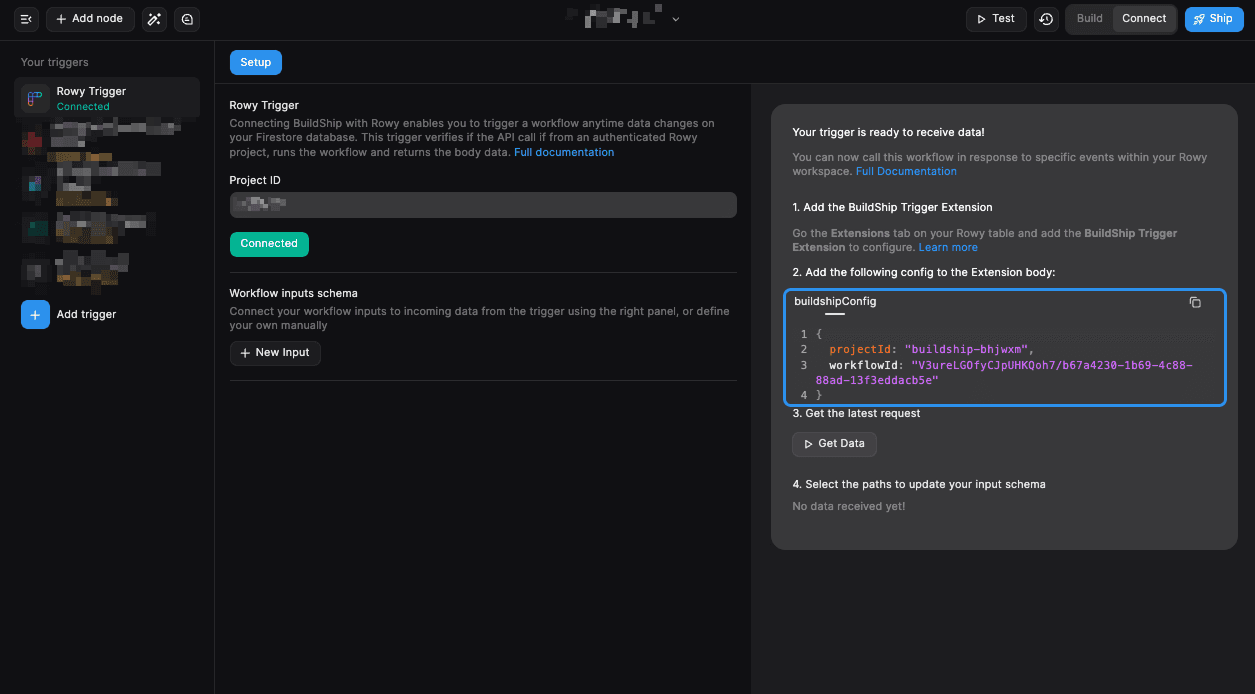Open the magic wand AI generator
The height and width of the screenshot is (694, 1255).
pyautogui.click(x=154, y=19)
